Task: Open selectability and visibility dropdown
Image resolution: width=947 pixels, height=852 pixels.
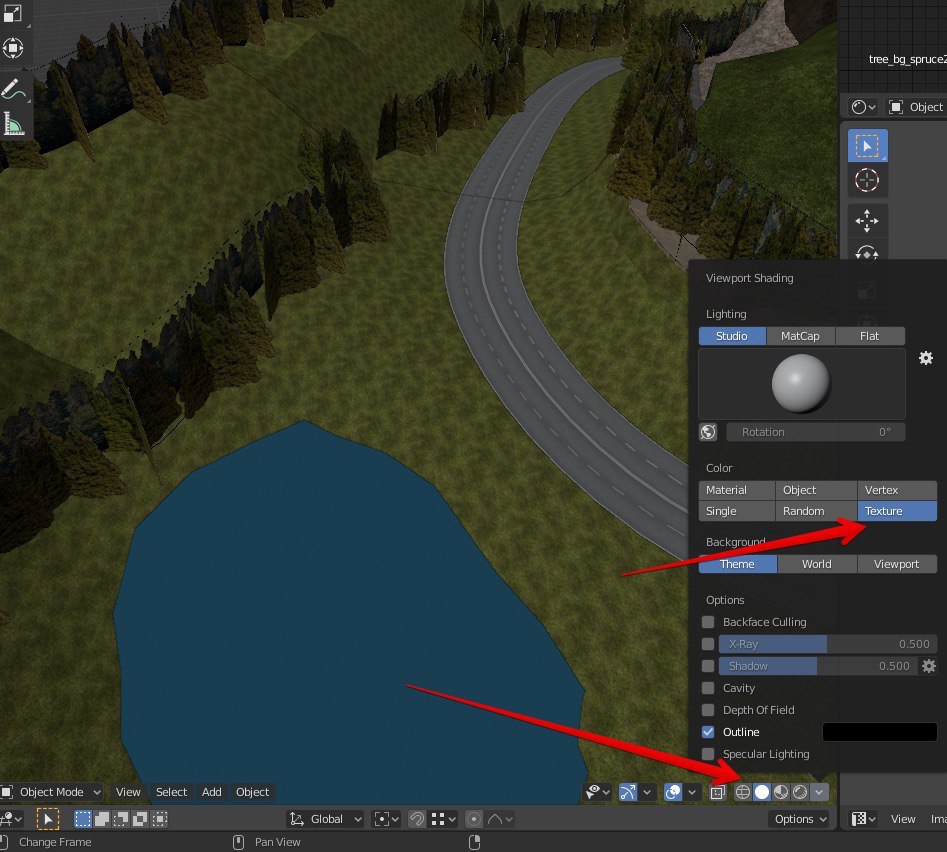Action: click(598, 792)
